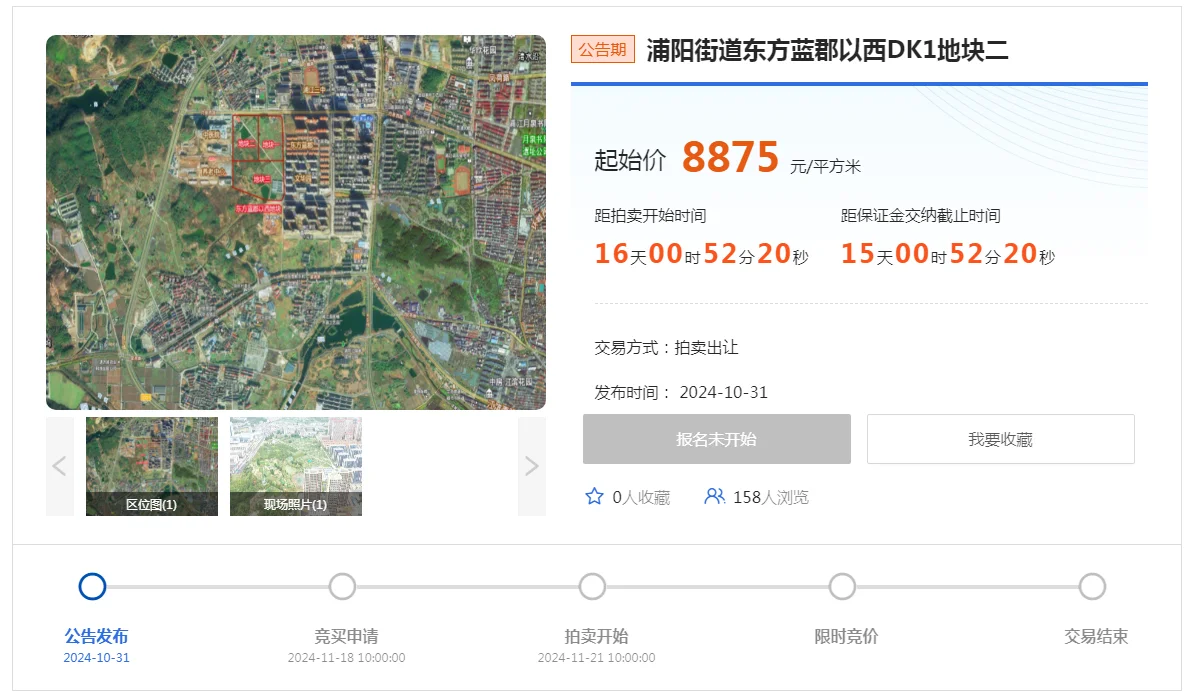Click the 2024-11-21 10:00:00 timestamp
The image size is (1189, 698).
(x=597, y=658)
